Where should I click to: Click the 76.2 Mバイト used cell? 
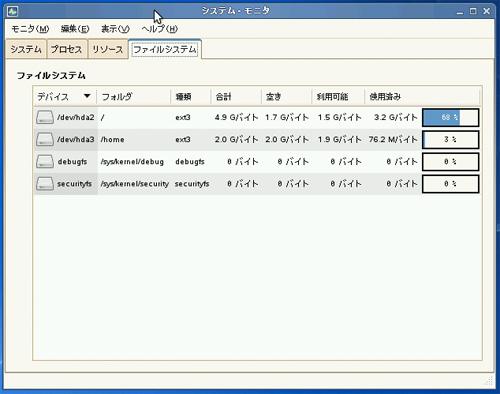393,139
